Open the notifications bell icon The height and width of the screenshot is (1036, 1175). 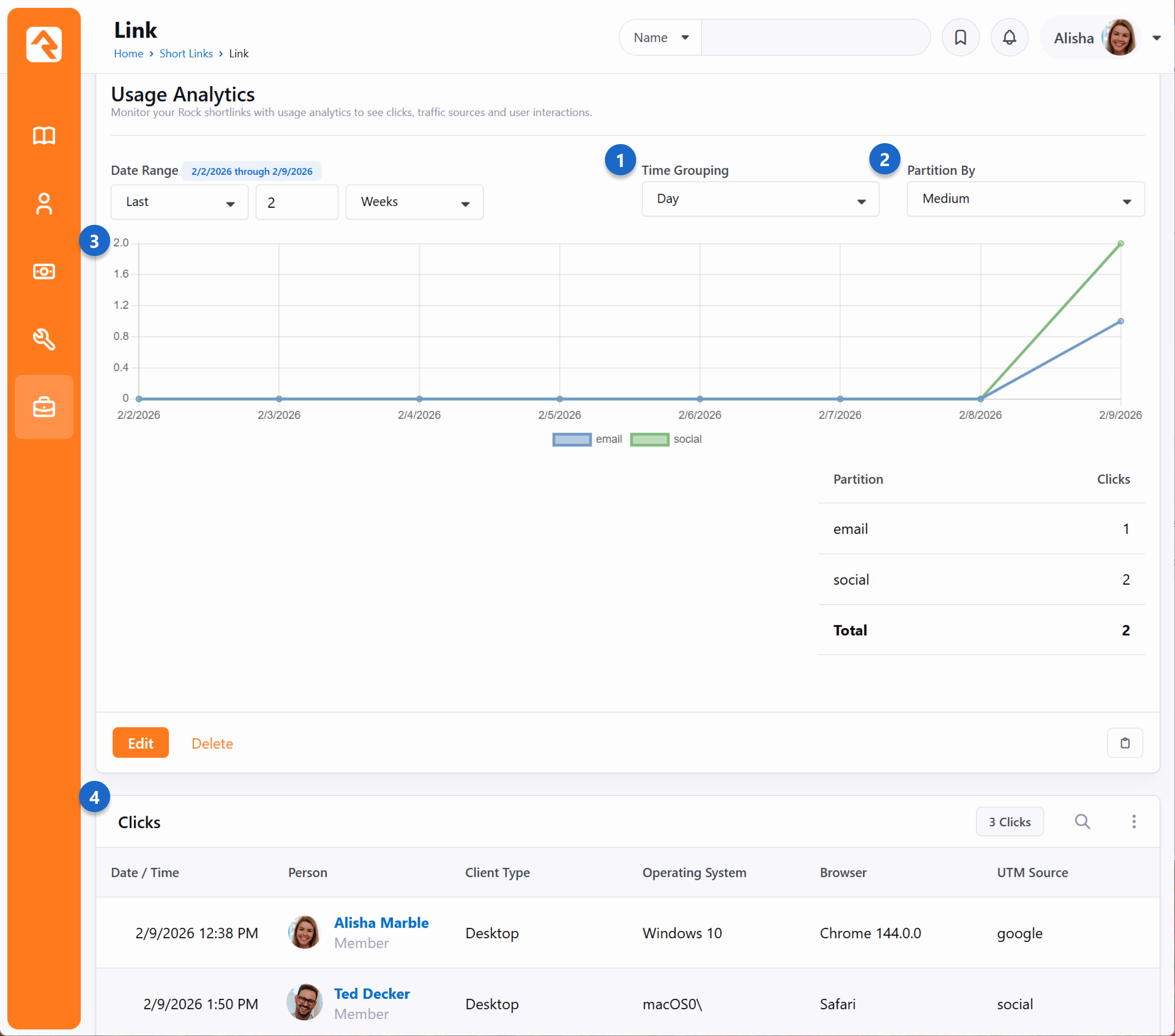pyautogui.click(x=1009, y=38)
